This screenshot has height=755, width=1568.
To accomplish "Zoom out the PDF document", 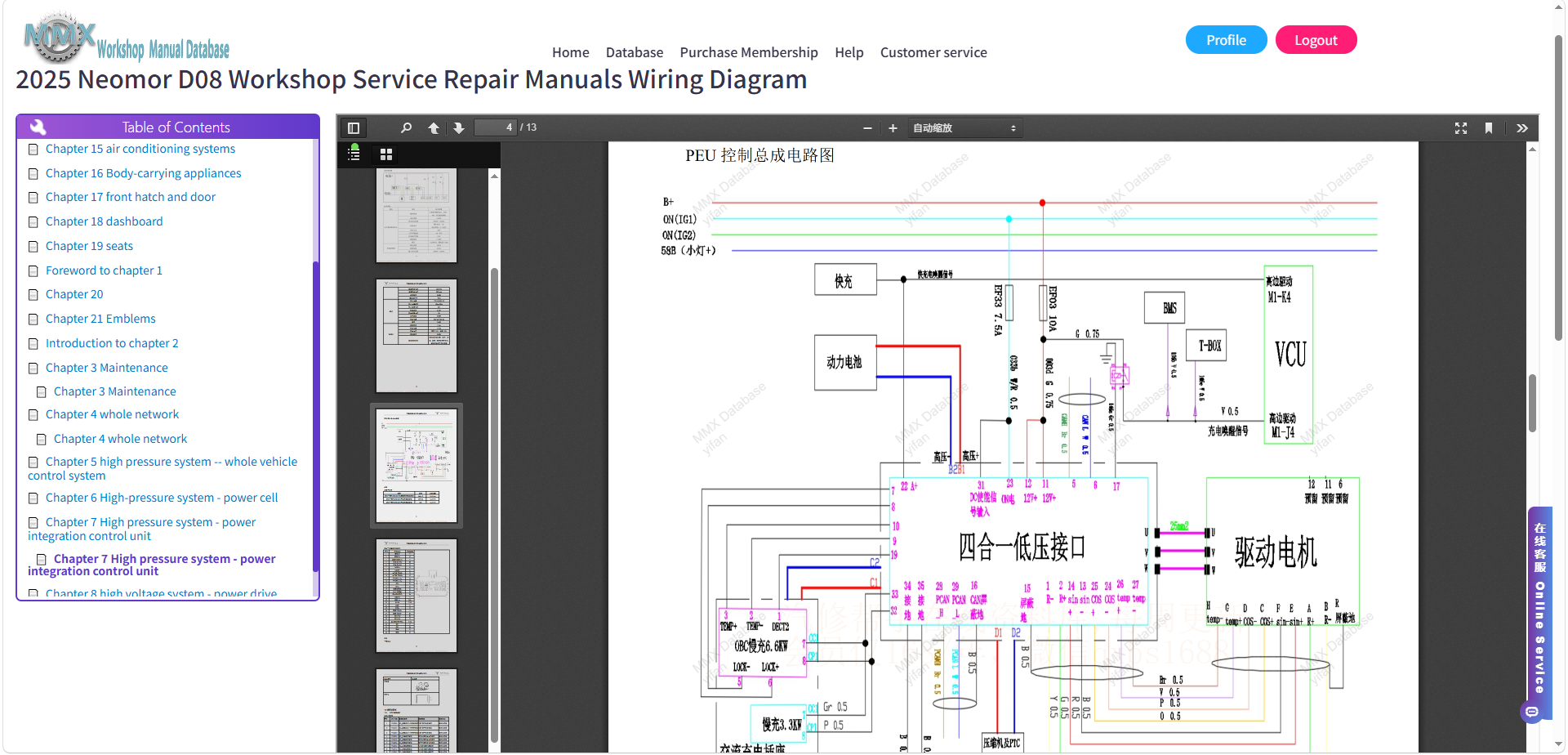I will tap(867, 128).
